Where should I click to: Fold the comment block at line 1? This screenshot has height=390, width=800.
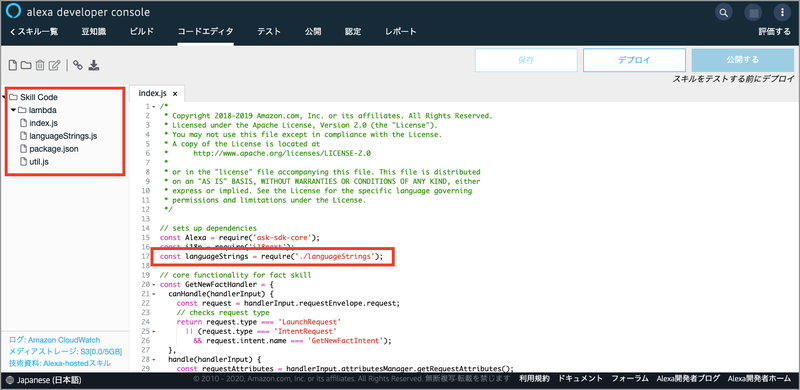(x=155, y=107)
